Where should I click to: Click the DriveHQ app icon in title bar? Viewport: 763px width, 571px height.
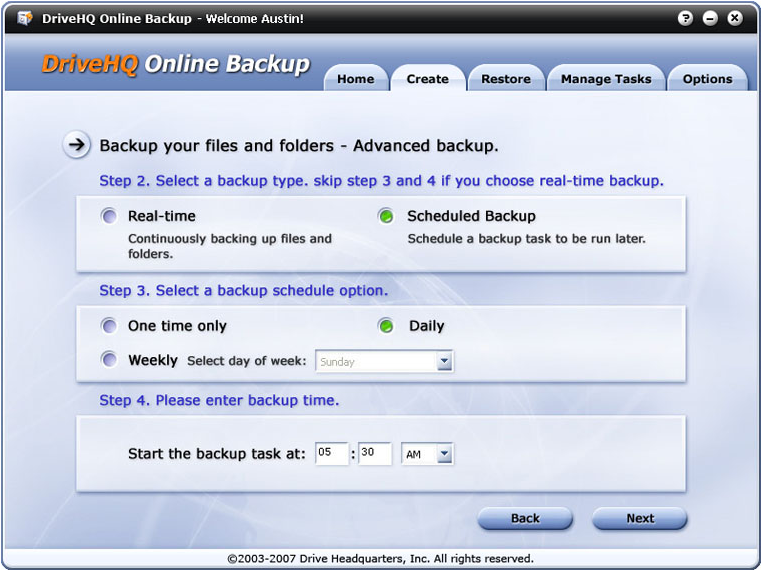pos(25,18)
